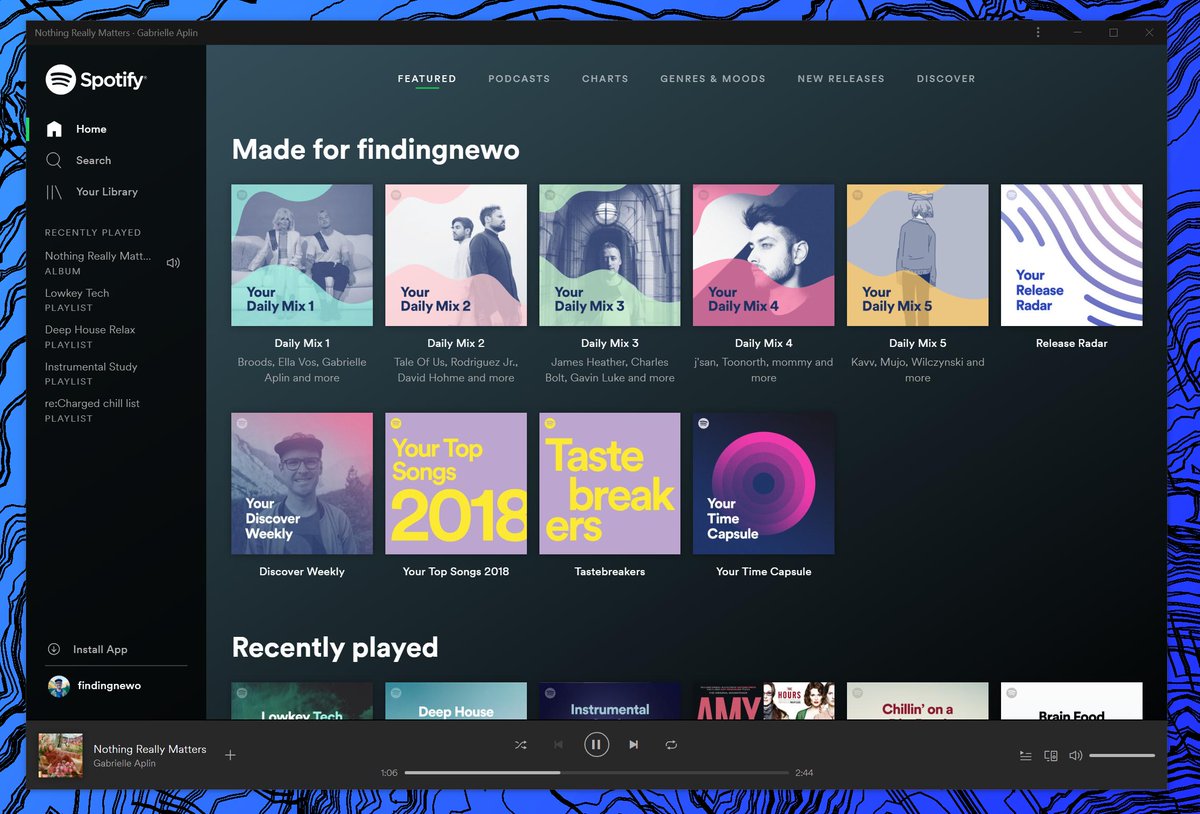The image size is (1200, 814).
Task: Open the Daily Mix 1 cover
Action: coord(302,255)
